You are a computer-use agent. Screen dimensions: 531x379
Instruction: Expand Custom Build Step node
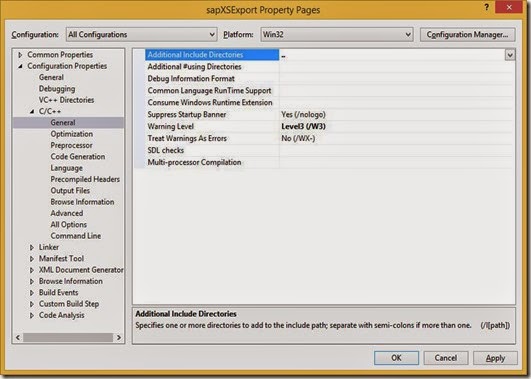coord(32,304)
